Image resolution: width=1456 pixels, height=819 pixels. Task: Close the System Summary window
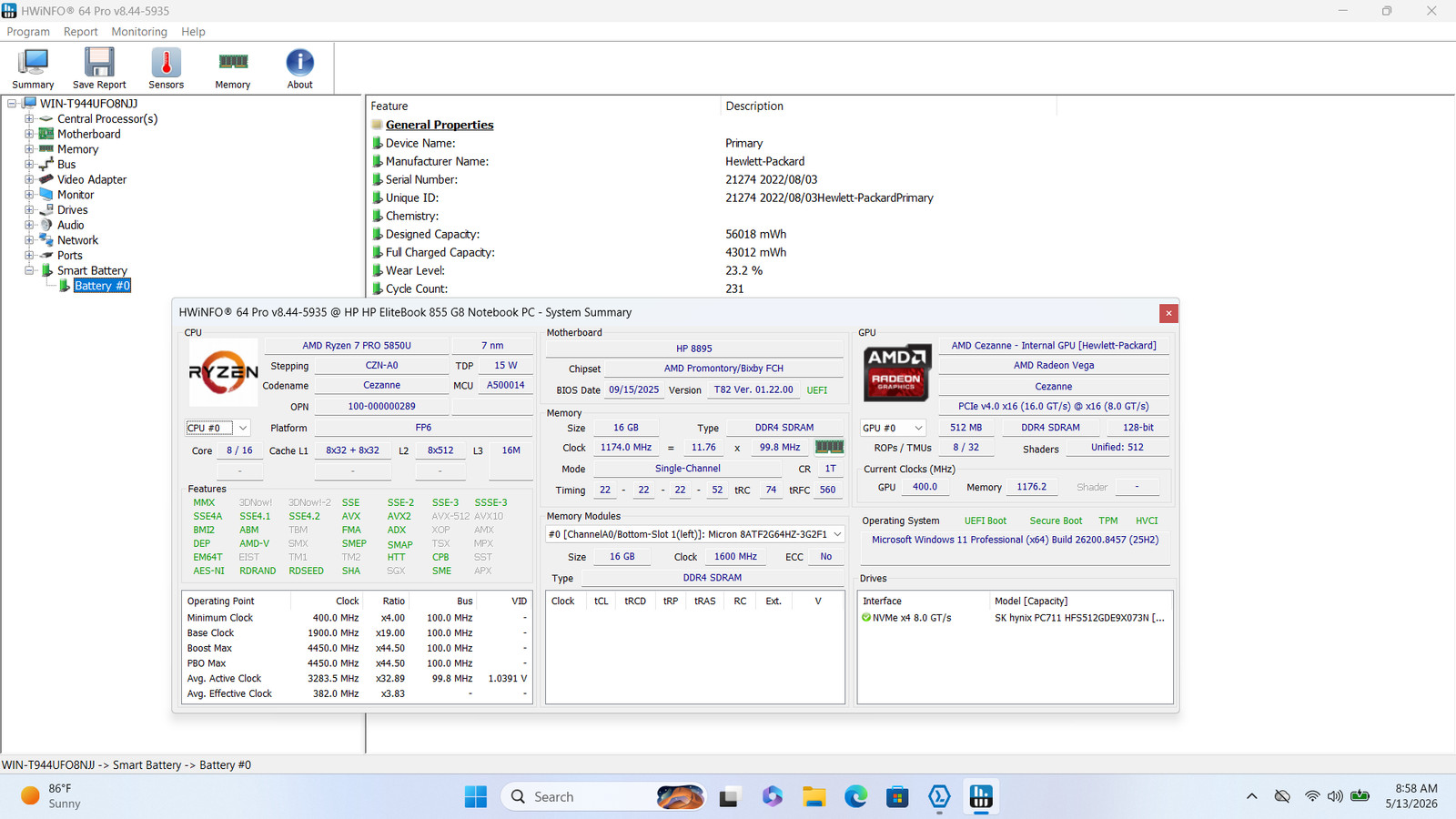click(x=1168, y=313)
